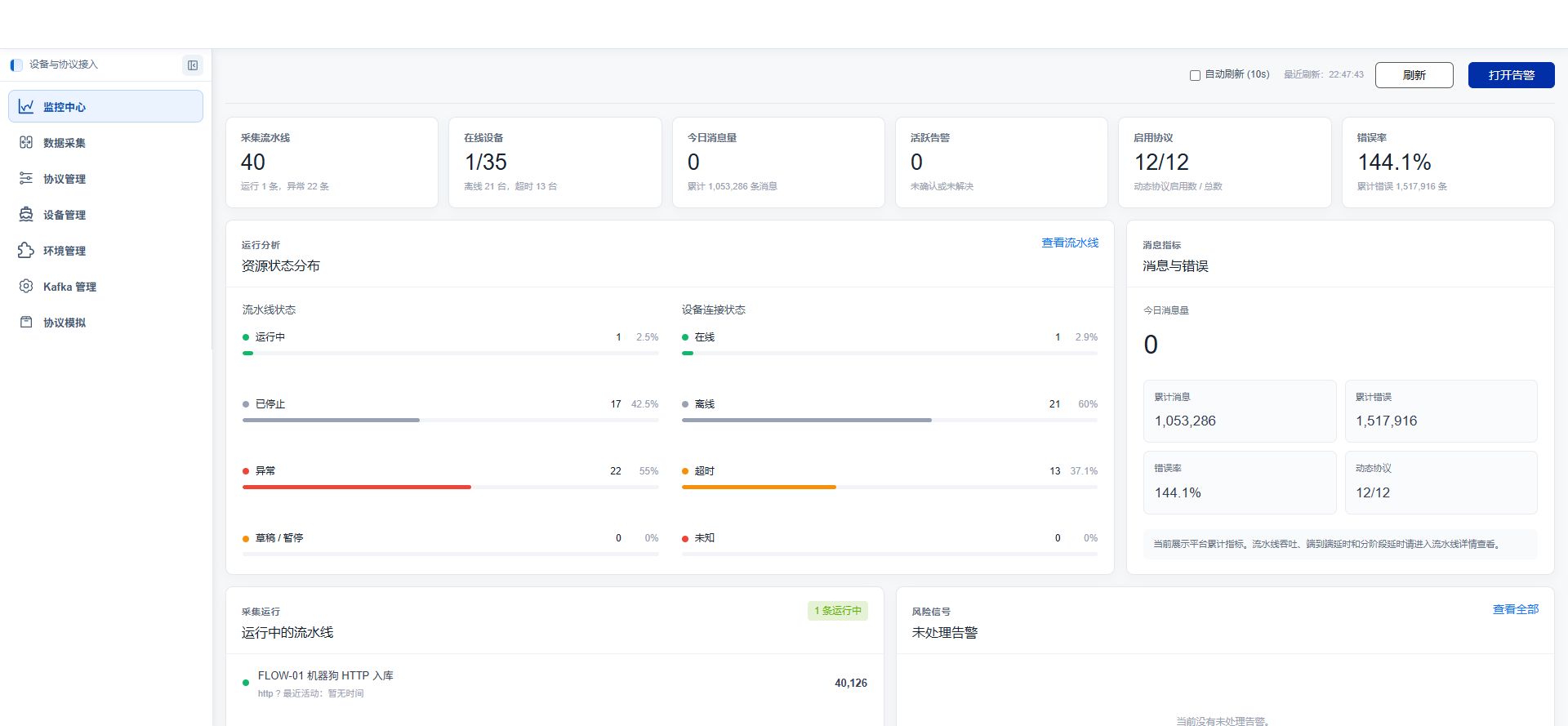Image resolution: width=1568 pixels, height=726 pixels.
Task: Click the 草稿 / 暂停 status row label
Action: point(279,538)
